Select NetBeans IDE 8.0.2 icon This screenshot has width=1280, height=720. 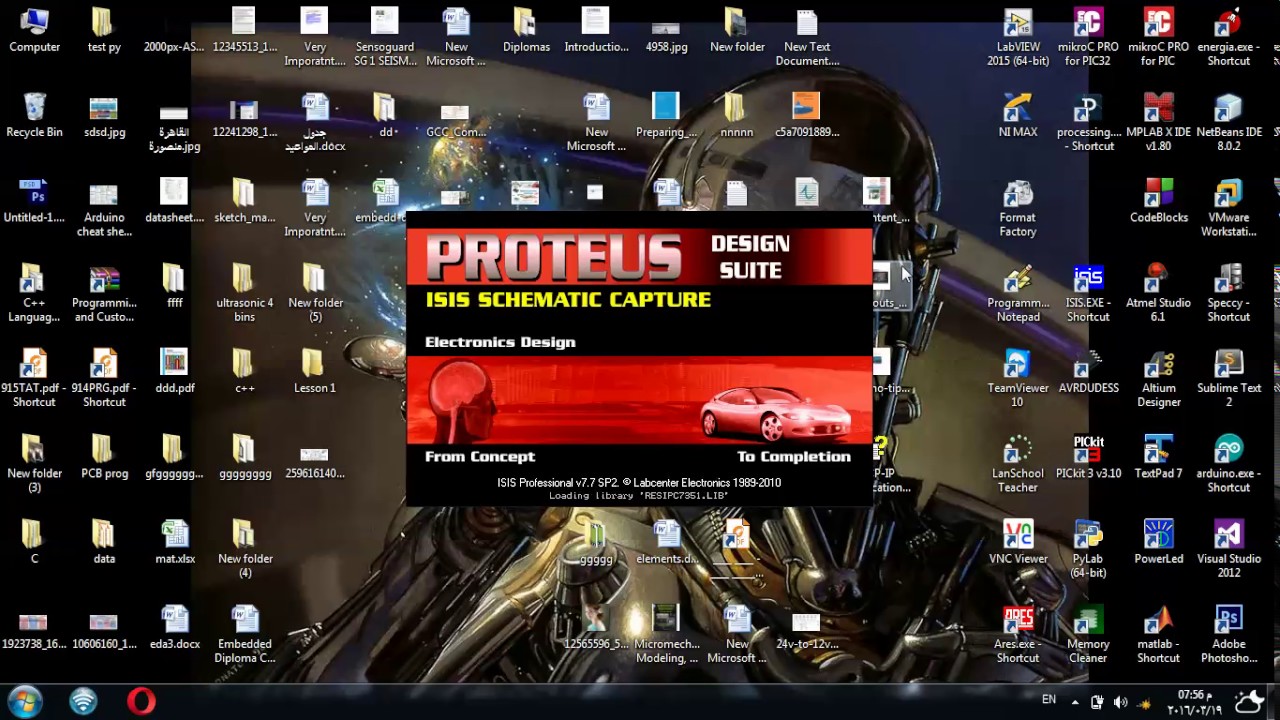pyautogui.click(x=1229, y=123)
